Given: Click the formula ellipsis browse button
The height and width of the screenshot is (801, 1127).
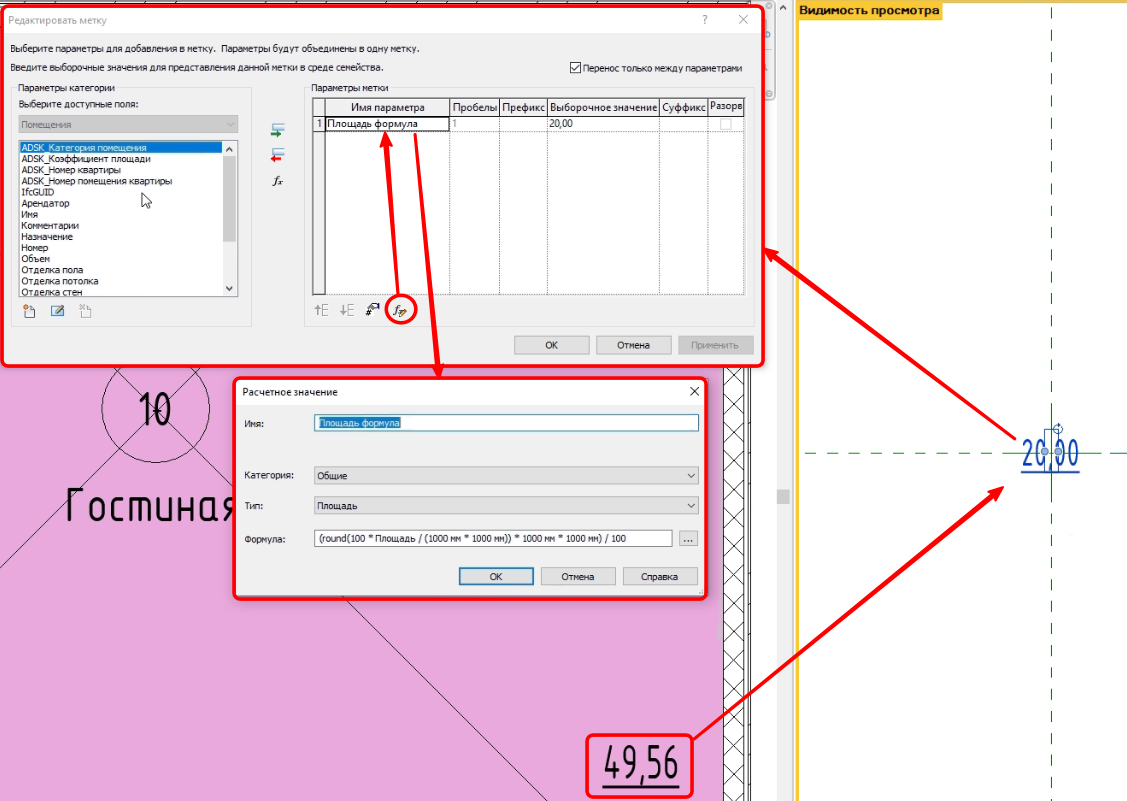Looking at the screenshot, I should pos(687,539).
